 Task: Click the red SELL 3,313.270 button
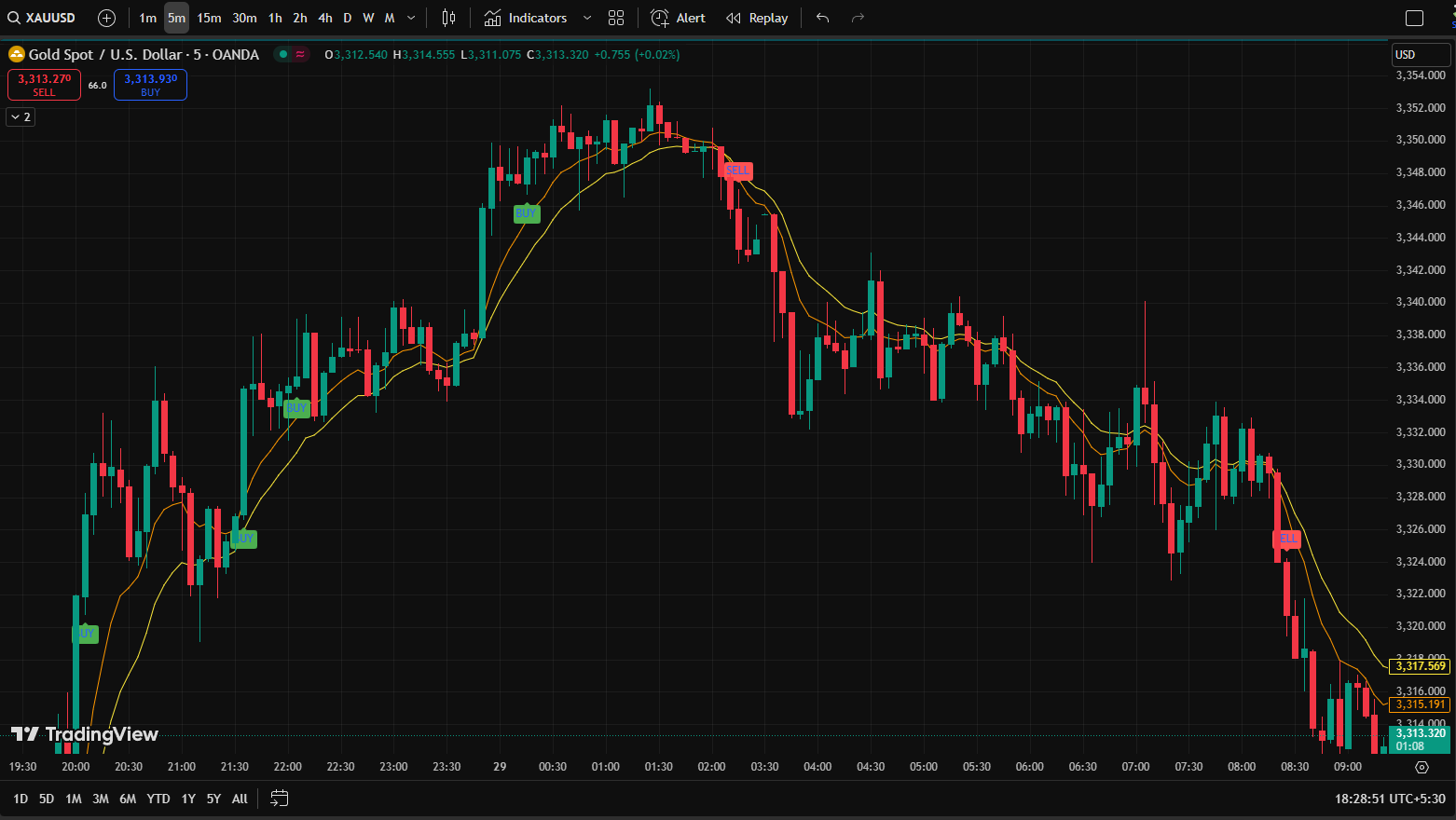[x=44, y=85]
